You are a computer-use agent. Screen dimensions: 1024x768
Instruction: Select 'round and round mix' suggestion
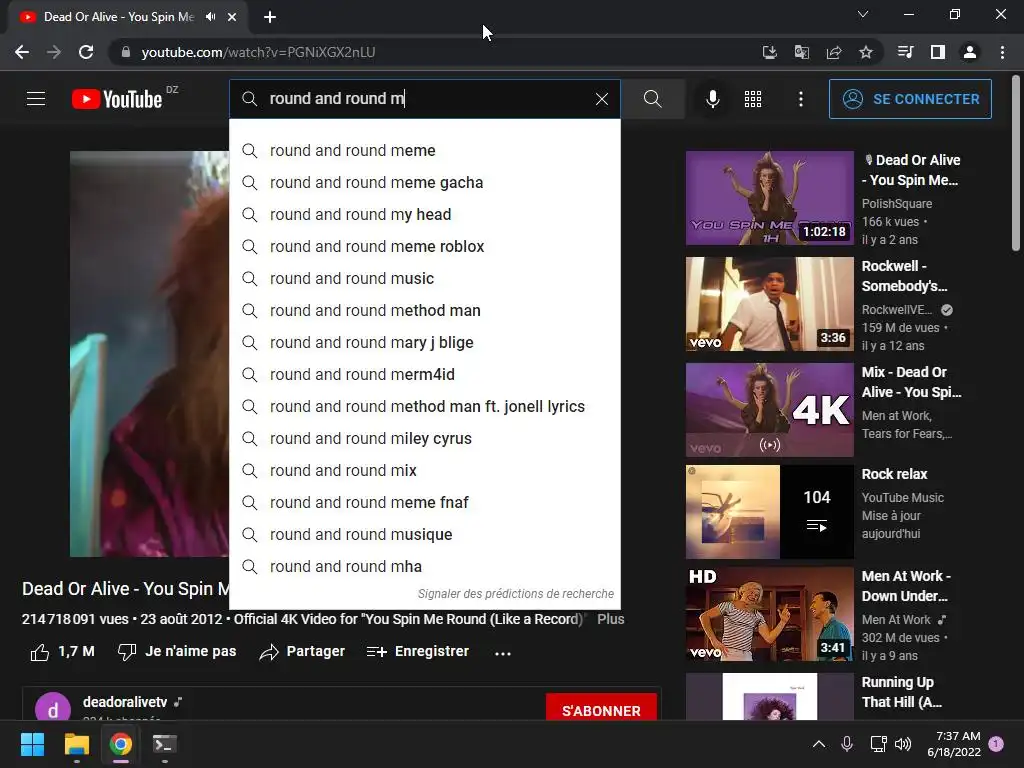coord(424,470)
